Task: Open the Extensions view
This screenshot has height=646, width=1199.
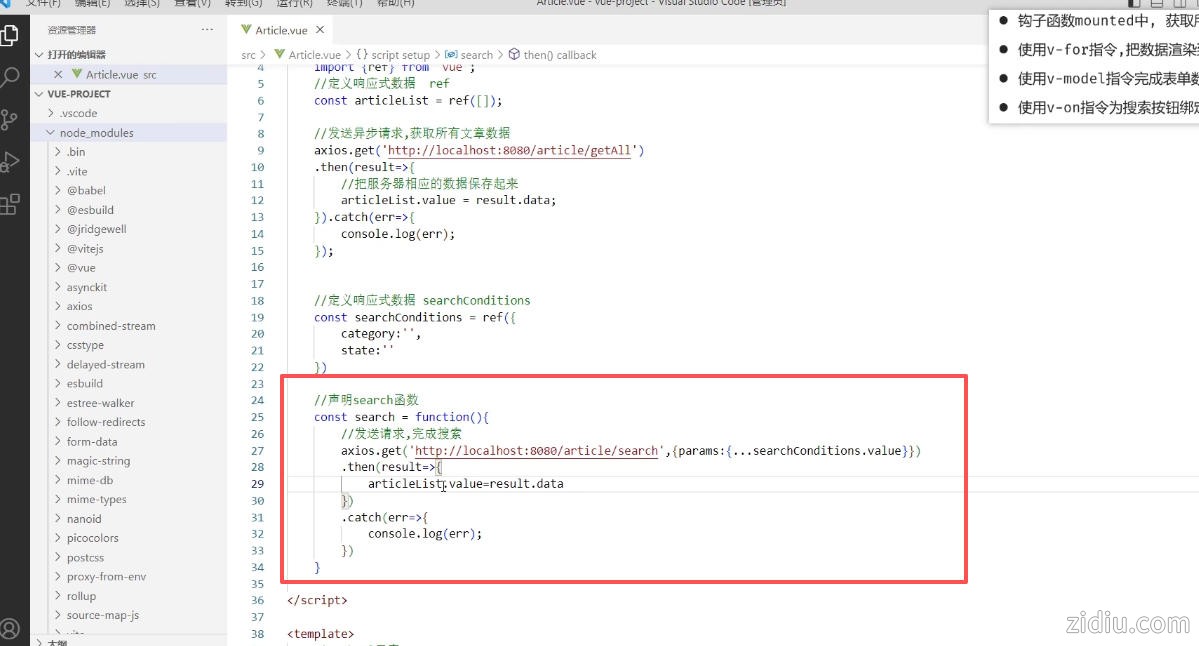Action: tap(10, 205)
